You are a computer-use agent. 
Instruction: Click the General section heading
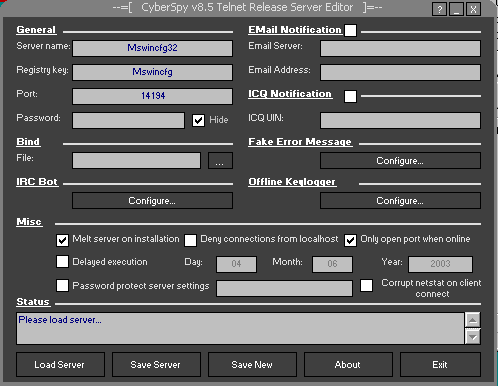click(x=36, y=30)
